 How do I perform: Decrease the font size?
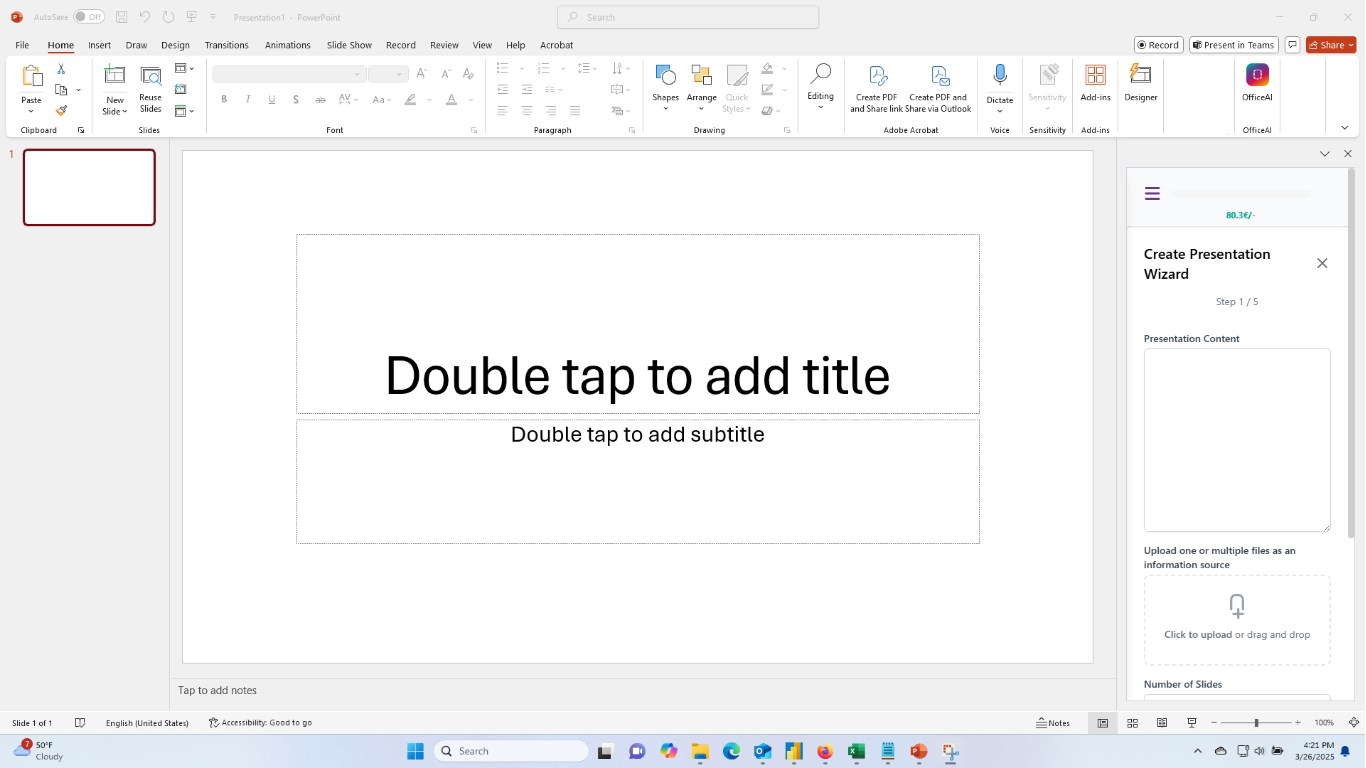click(444, 73)
